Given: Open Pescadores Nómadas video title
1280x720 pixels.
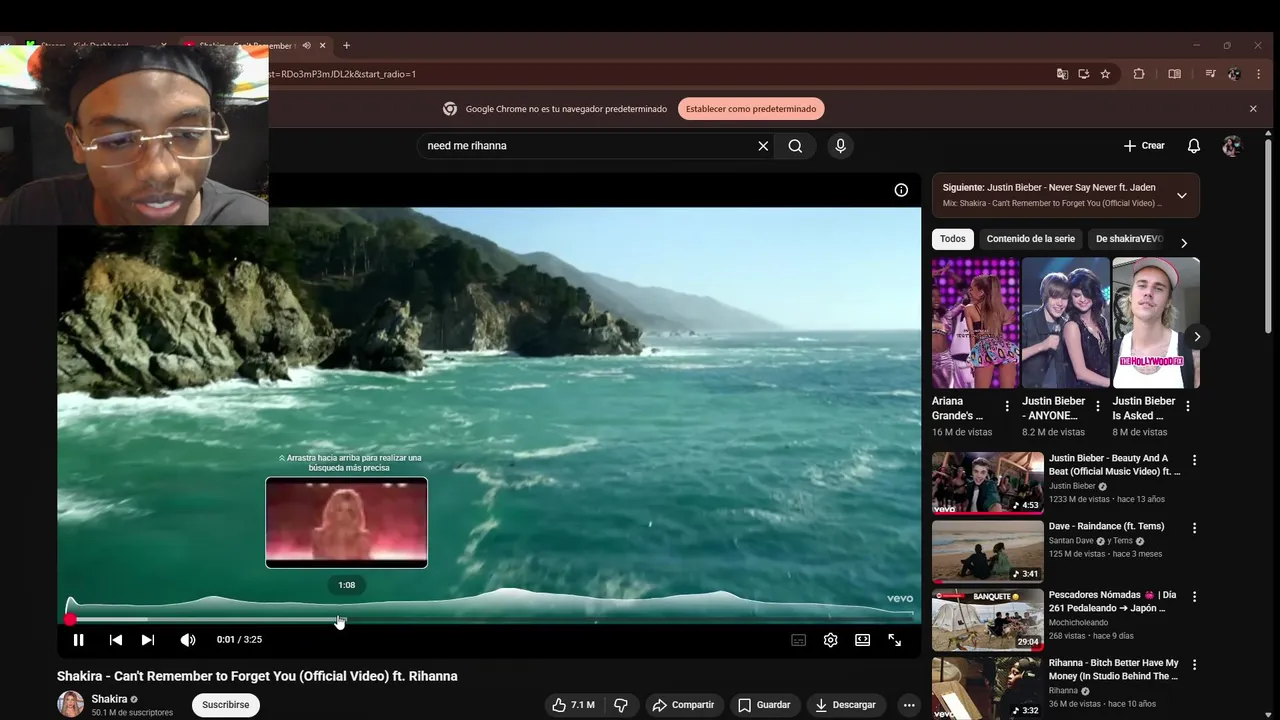Looking at the screenshot, I should pyautogui.click(x=1112, y=601).
